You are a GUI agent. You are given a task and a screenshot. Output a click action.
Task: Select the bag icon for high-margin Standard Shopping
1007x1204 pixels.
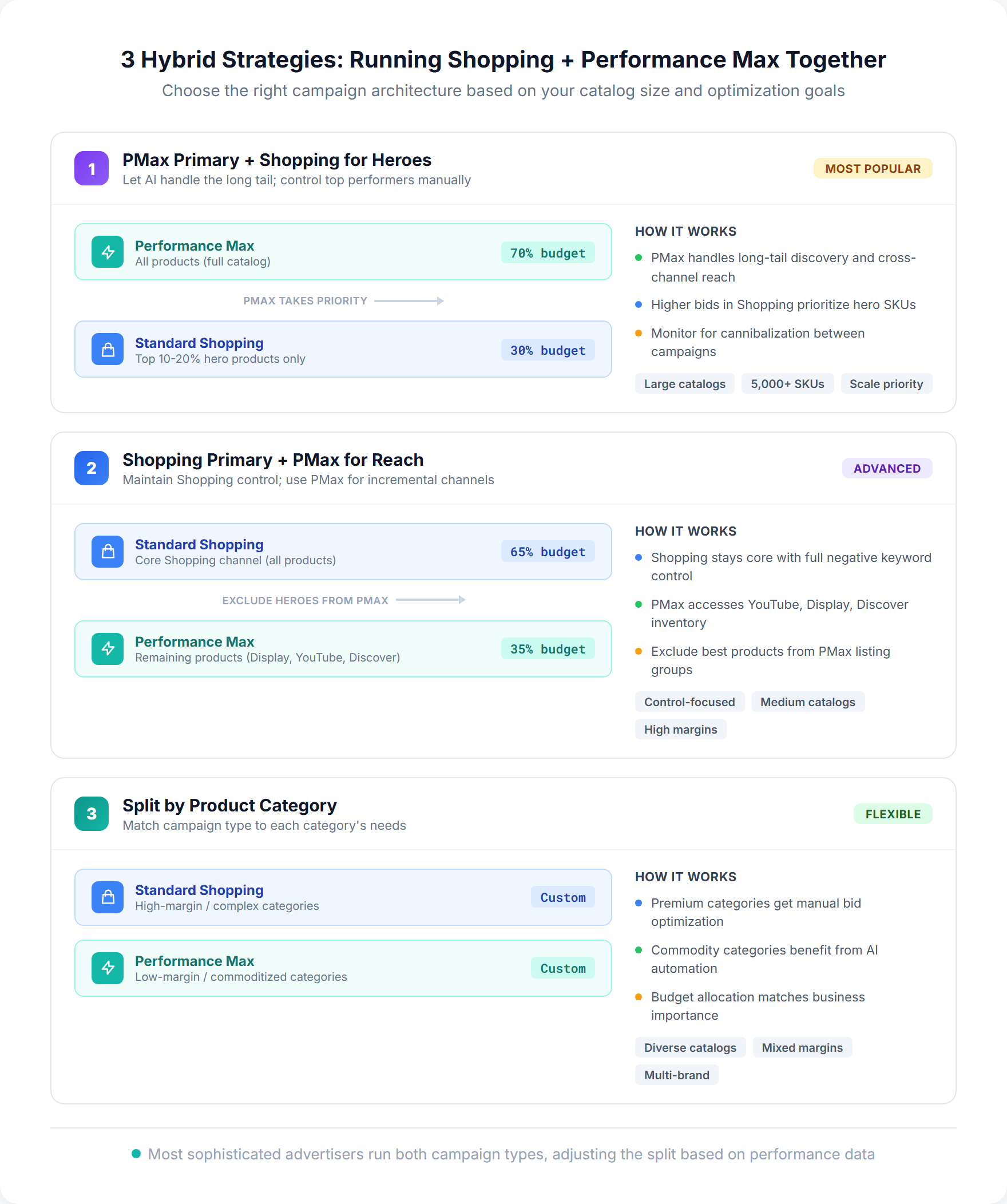point(106,897)
